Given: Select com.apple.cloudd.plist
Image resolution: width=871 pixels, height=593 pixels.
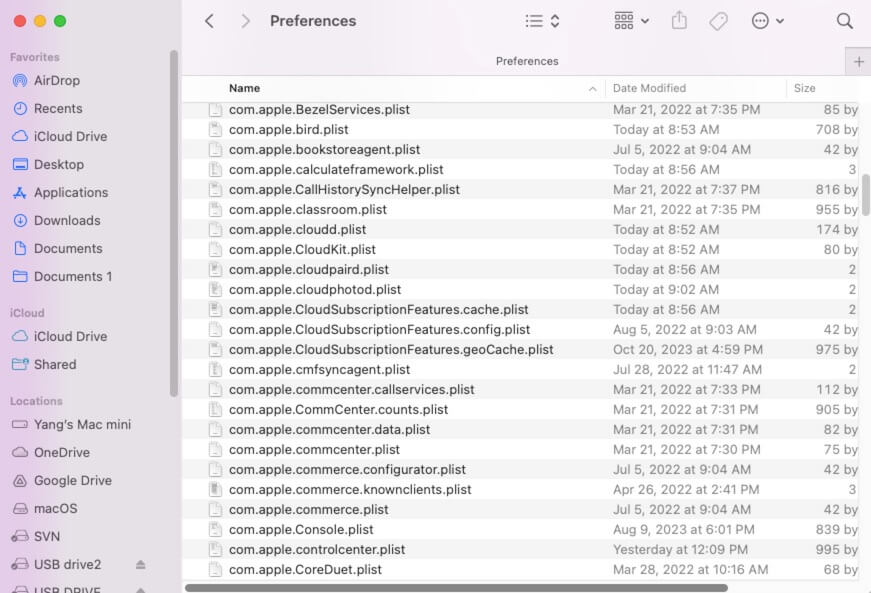Looking at the screenshot, I should point(297,230).
